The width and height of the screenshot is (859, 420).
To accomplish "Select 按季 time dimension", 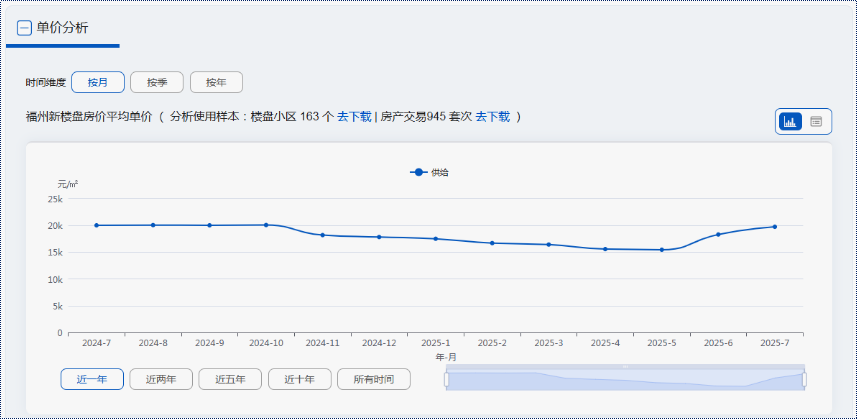I will (x=157, y=82).
